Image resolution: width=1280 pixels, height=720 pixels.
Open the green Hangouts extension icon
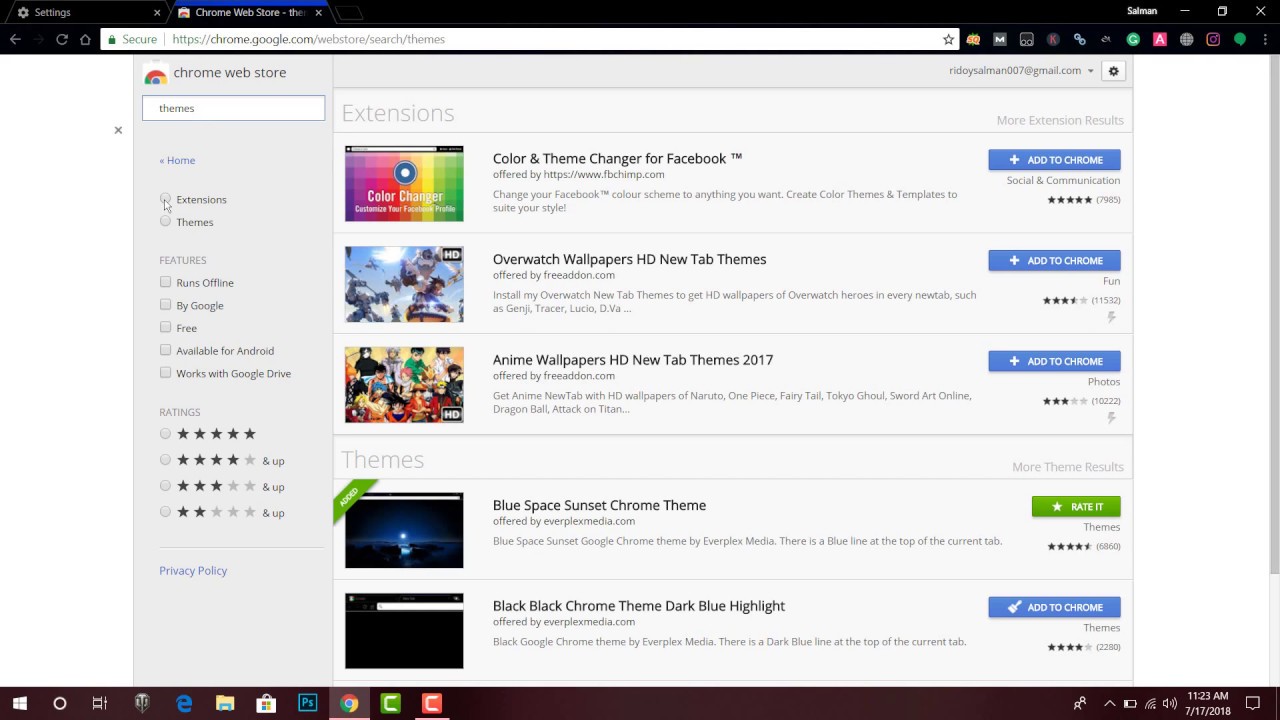(x=1240, y=39)
